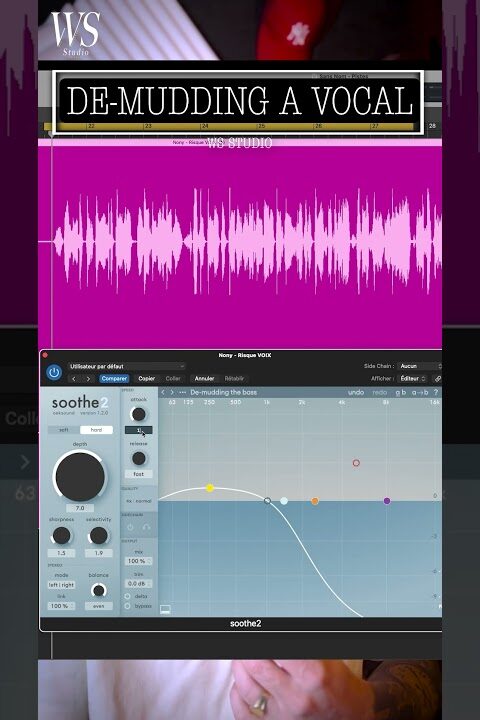Select the purple band node at 8k
Image resolution: width=480 pixels, height=720 pixels.
[x=387, y=501]
